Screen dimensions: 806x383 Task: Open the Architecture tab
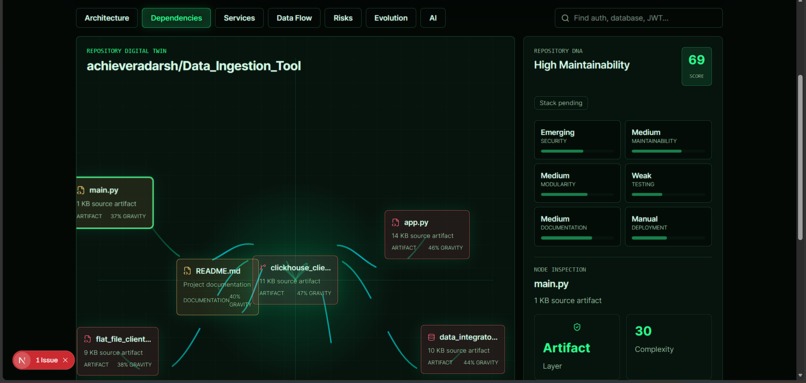click(107, 18)
